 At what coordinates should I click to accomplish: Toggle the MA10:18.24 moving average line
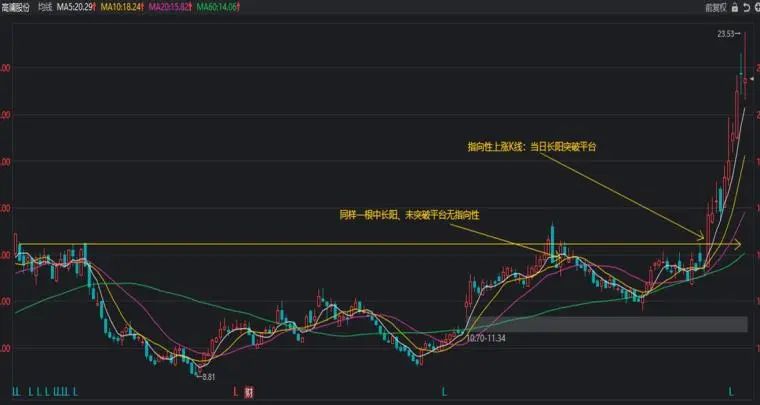point(122,7)
